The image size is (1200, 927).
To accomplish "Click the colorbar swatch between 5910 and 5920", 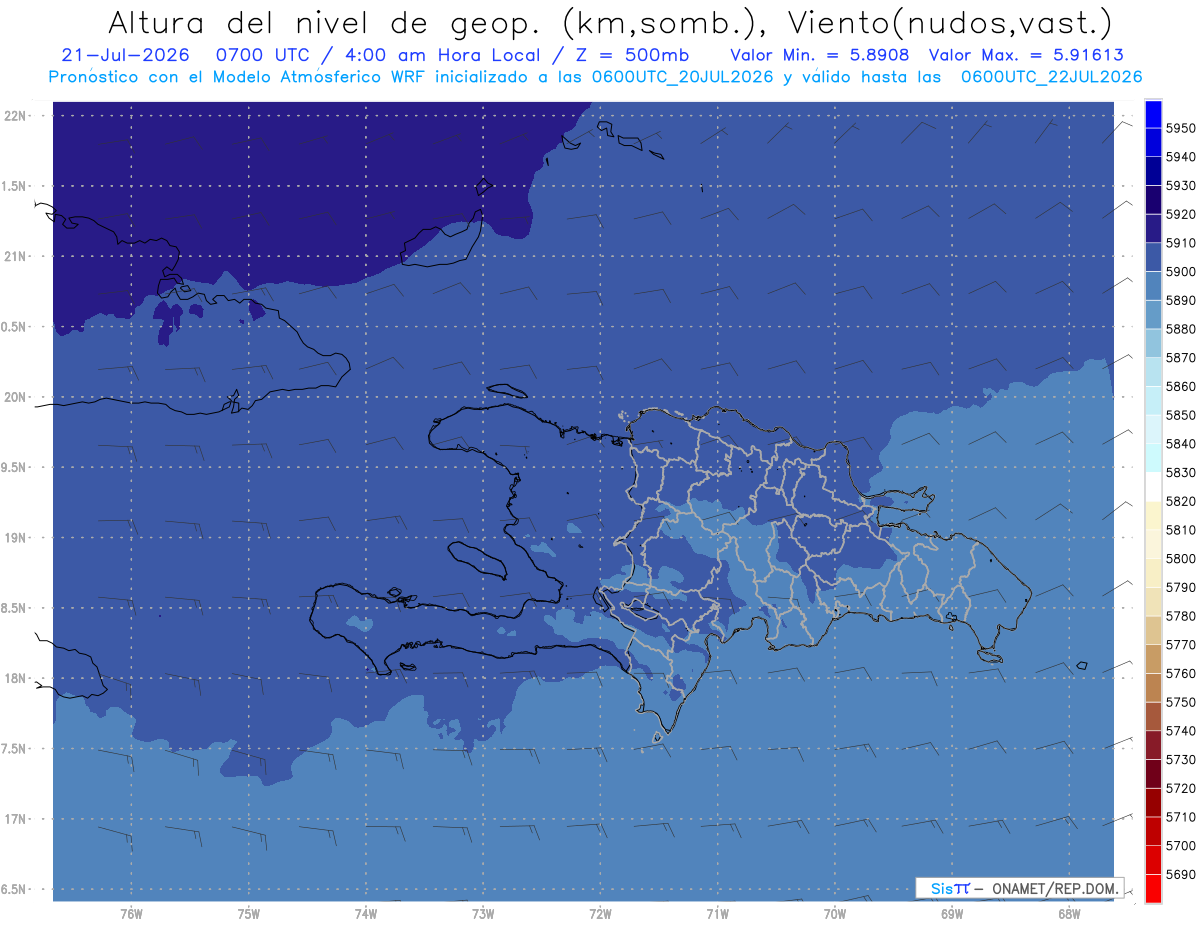I will [x=1153, y=229].
